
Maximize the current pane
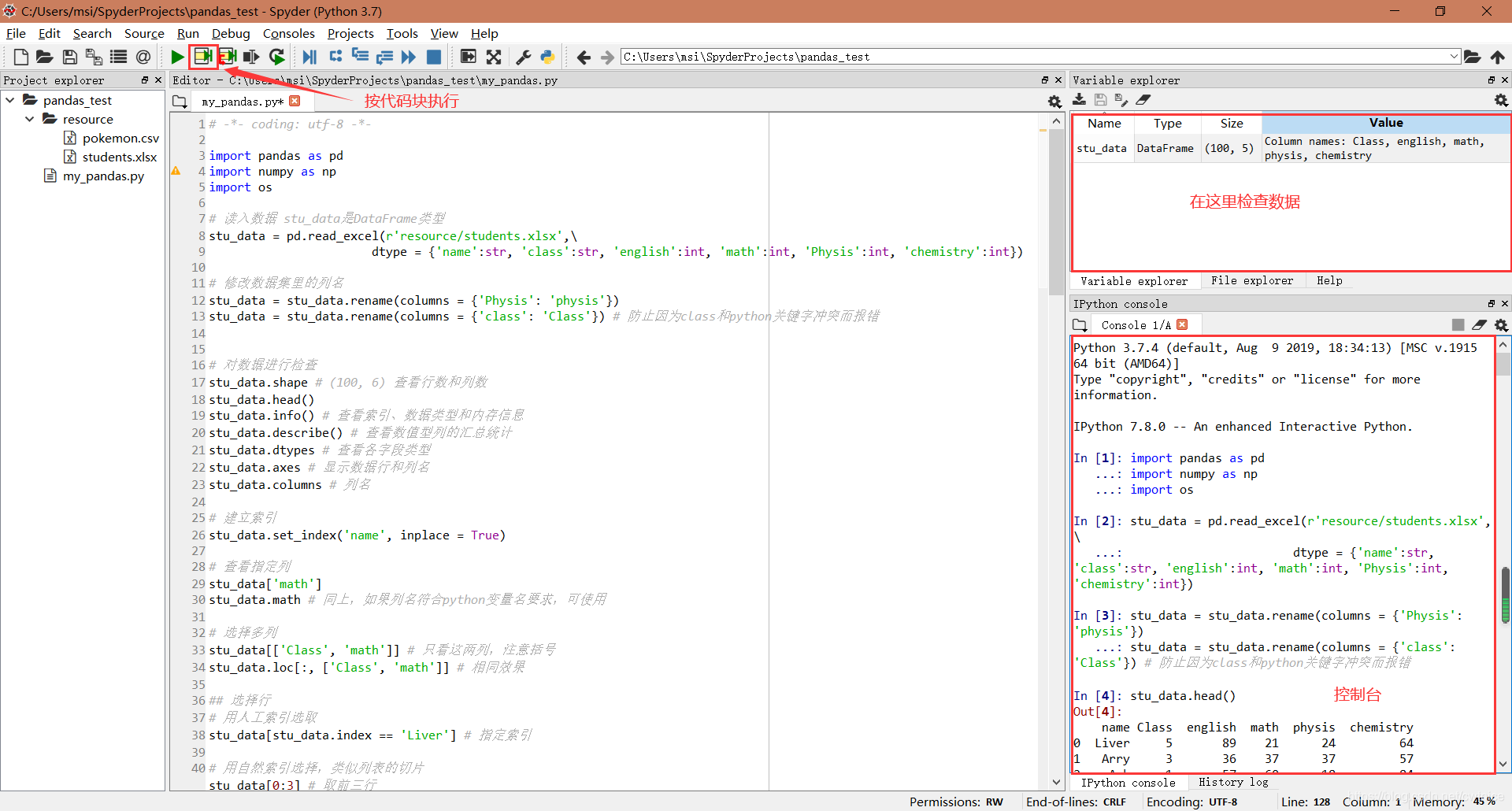click(x=469, y=57)
